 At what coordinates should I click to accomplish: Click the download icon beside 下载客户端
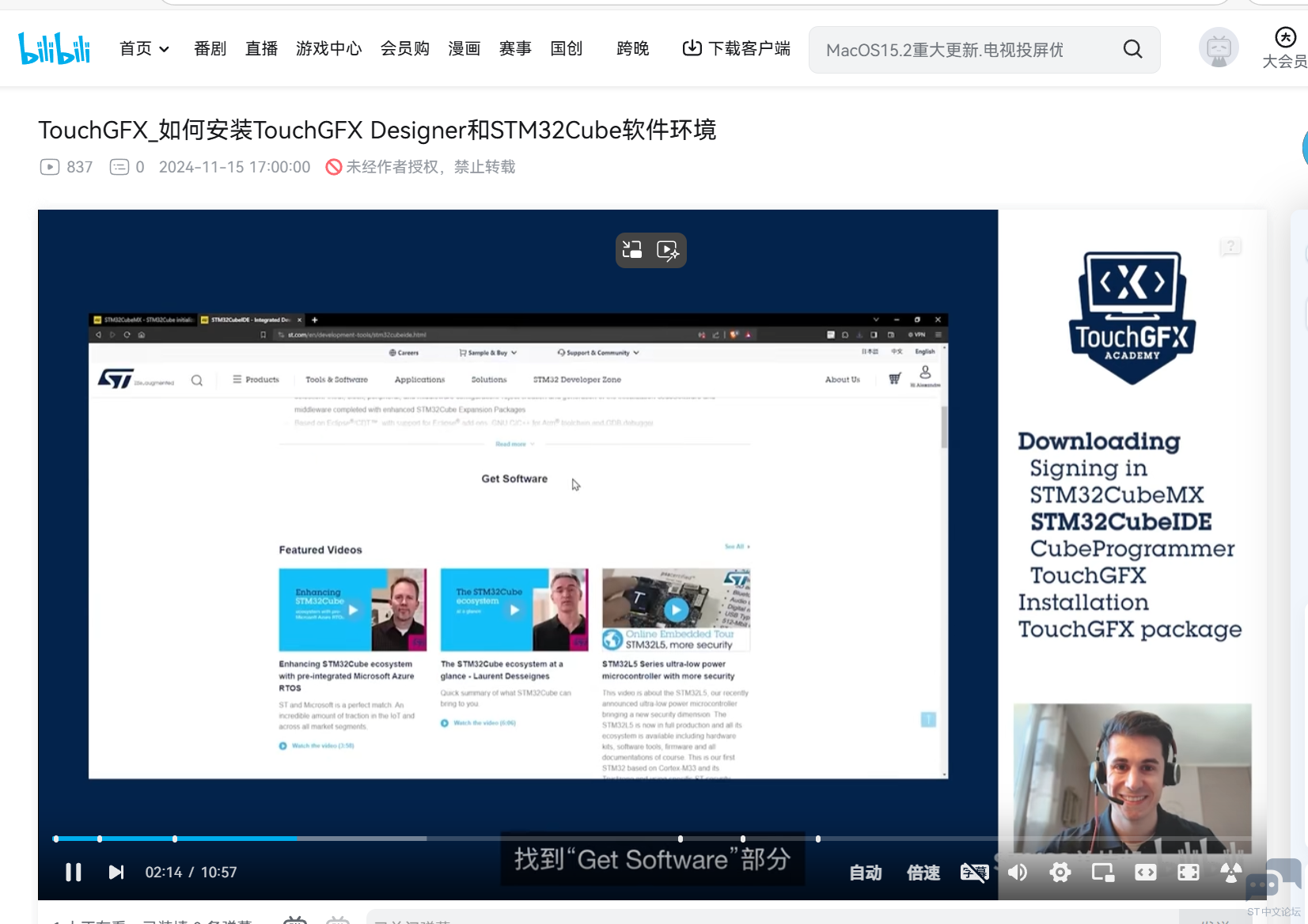[692, 48]
